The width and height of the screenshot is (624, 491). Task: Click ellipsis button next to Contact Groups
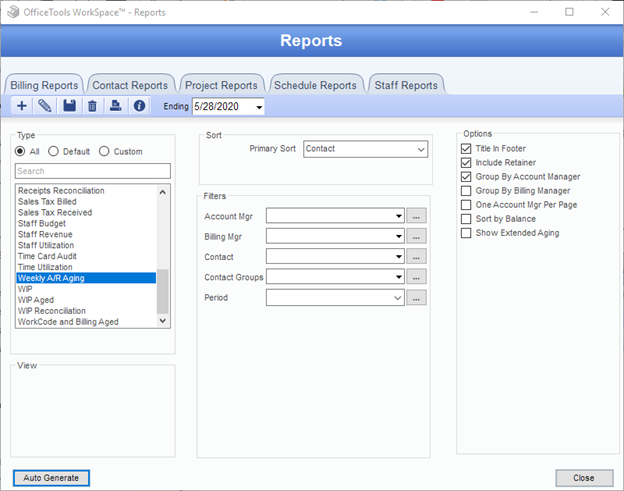416,277
